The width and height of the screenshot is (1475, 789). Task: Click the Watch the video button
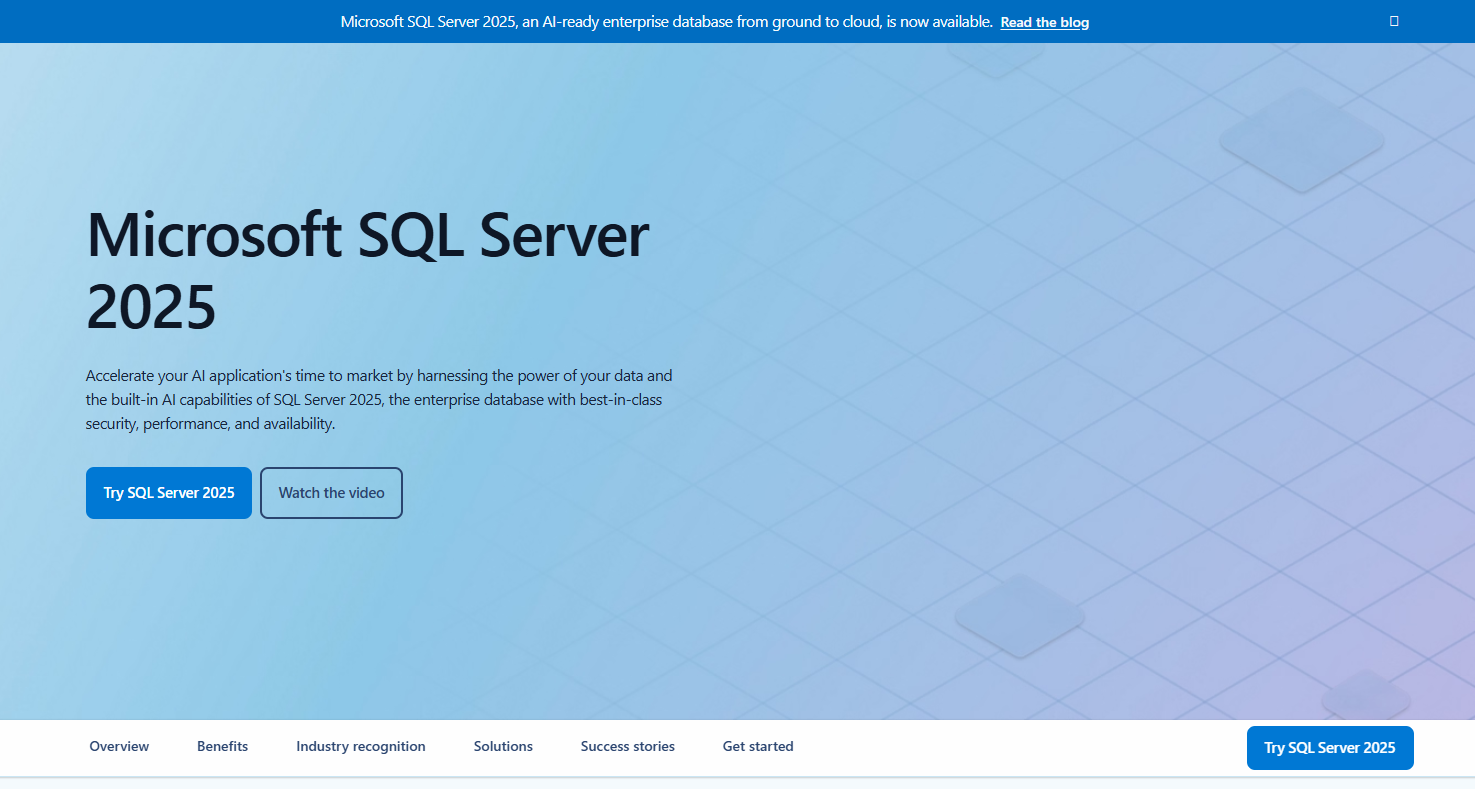(x=331, y=493)
